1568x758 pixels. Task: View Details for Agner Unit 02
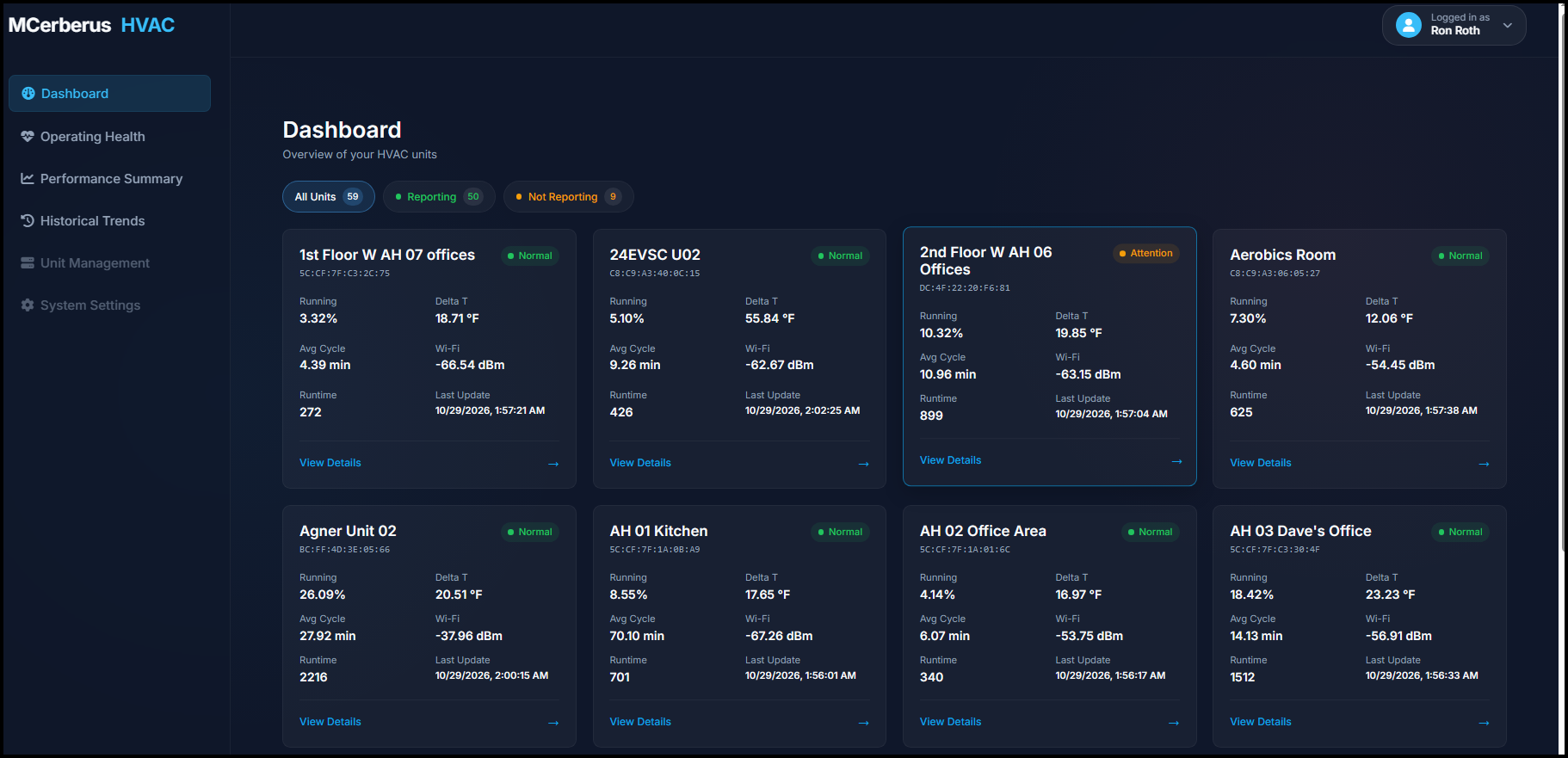point(330,722)
